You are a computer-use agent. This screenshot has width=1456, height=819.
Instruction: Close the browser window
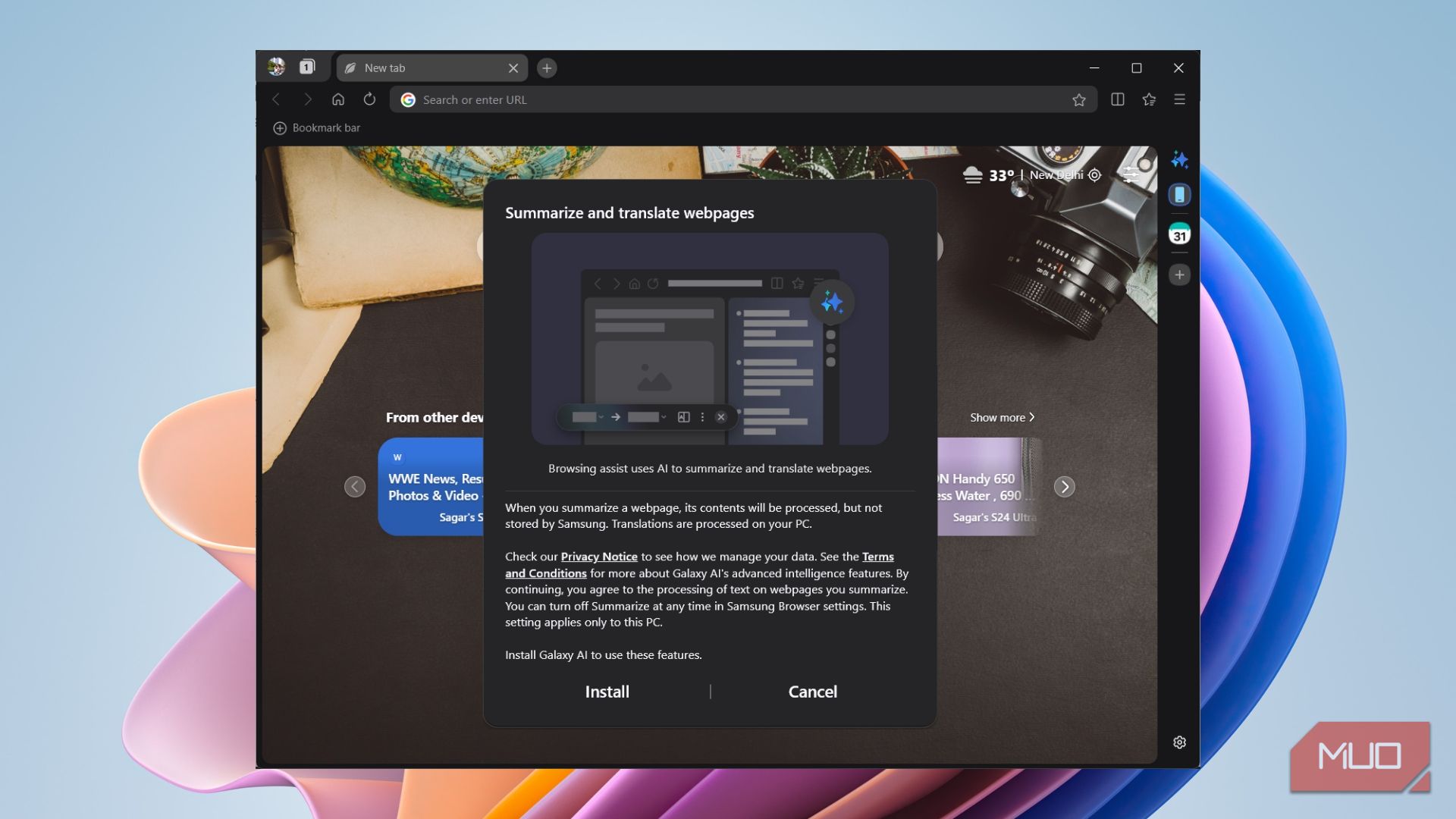[1178, 68]
